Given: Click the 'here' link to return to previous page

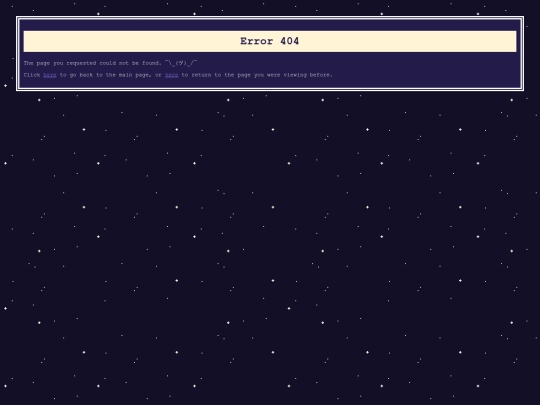Looking at the screenshot, I should pyautogui.click(x=172, y=75).
